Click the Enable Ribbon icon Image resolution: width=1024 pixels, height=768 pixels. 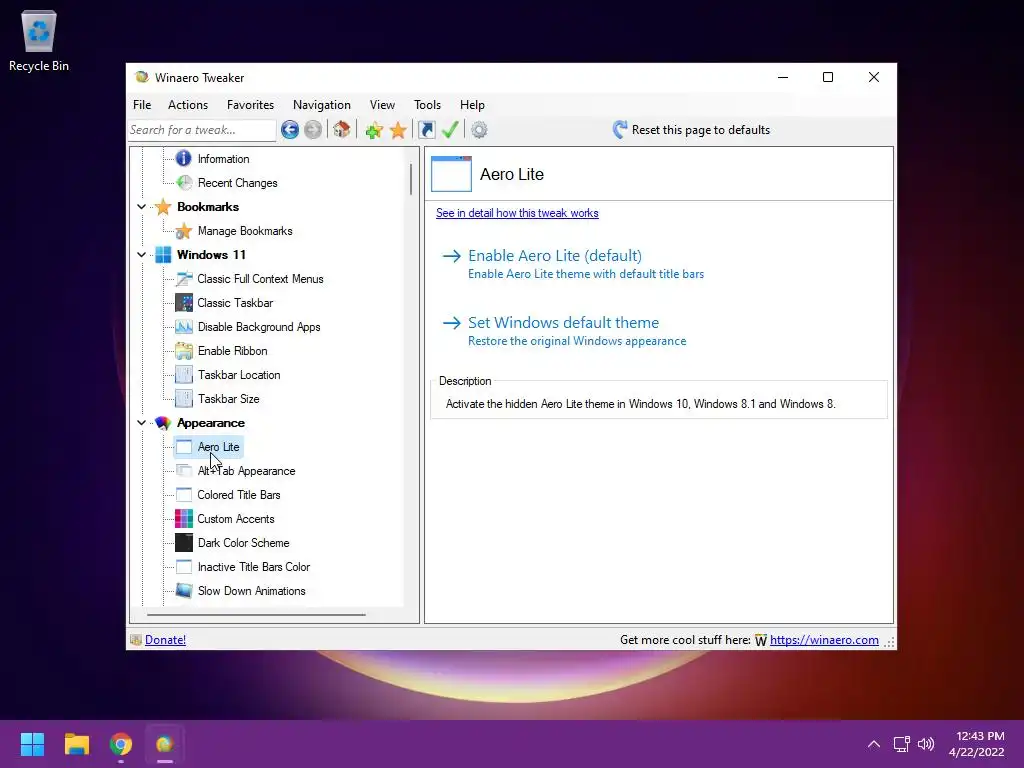(184, 351)
